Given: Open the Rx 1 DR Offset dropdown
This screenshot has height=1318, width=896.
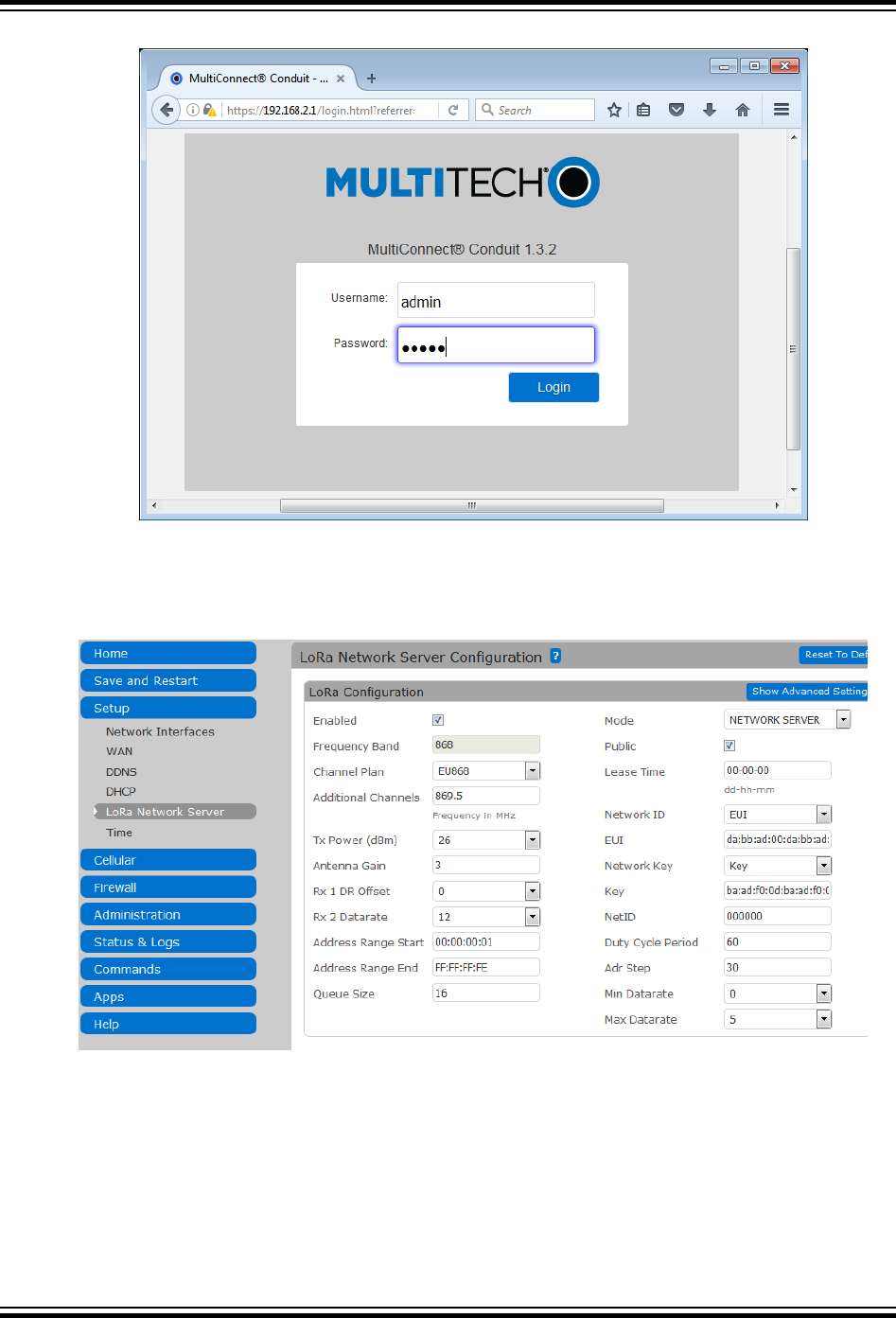Looking at the screenshot, I should point(486,891).
